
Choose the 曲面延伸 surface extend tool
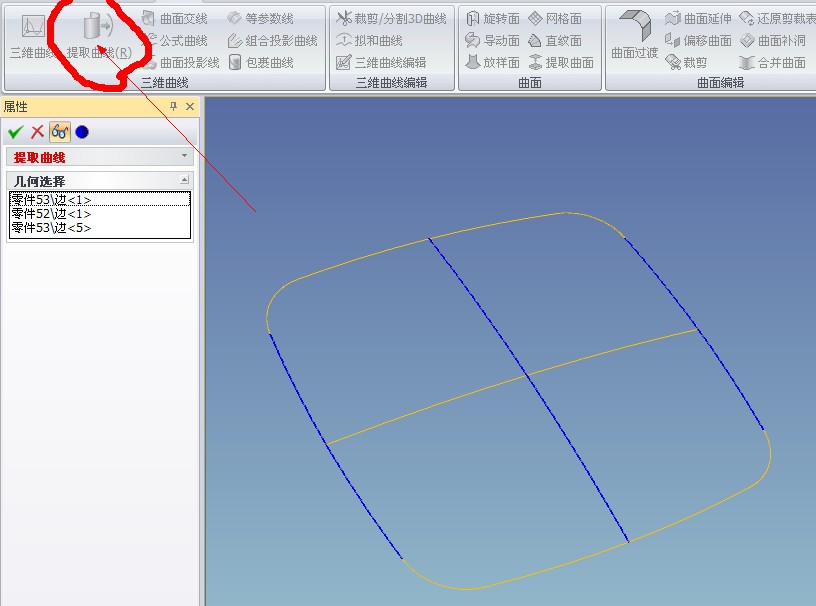(x=698, y=19)
